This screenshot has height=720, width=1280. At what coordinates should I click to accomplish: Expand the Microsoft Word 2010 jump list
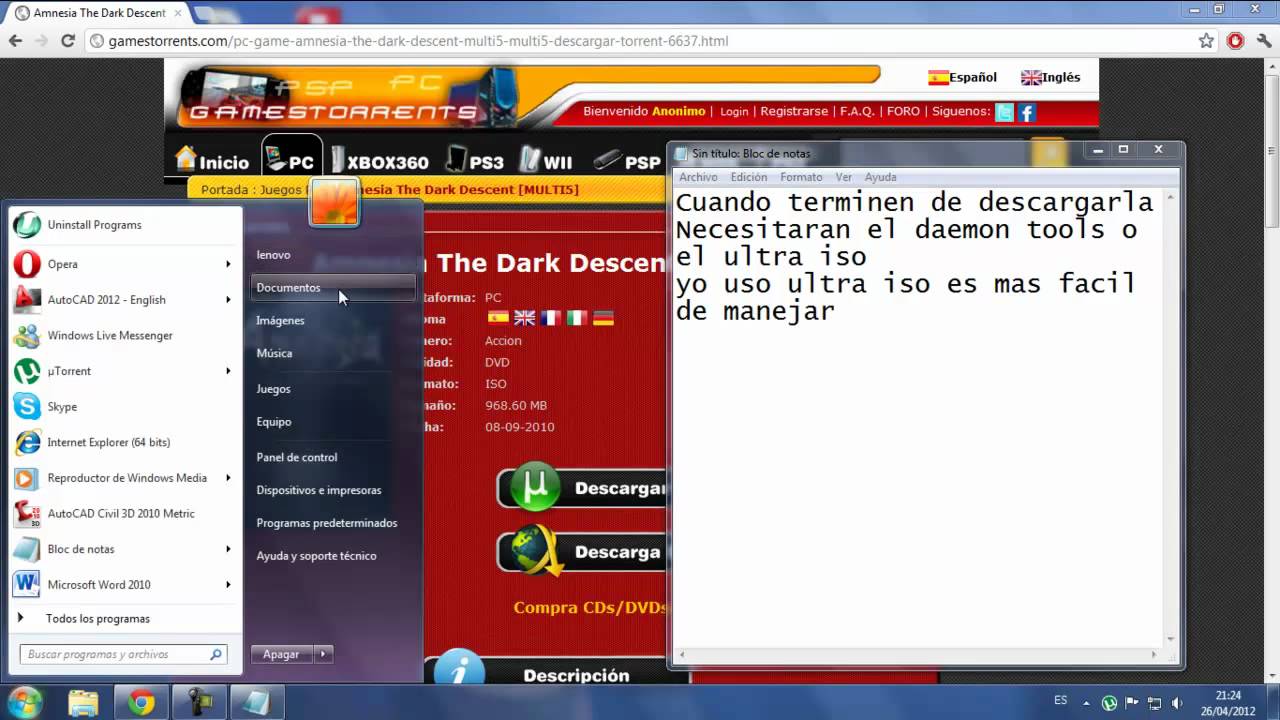point(228,585)
